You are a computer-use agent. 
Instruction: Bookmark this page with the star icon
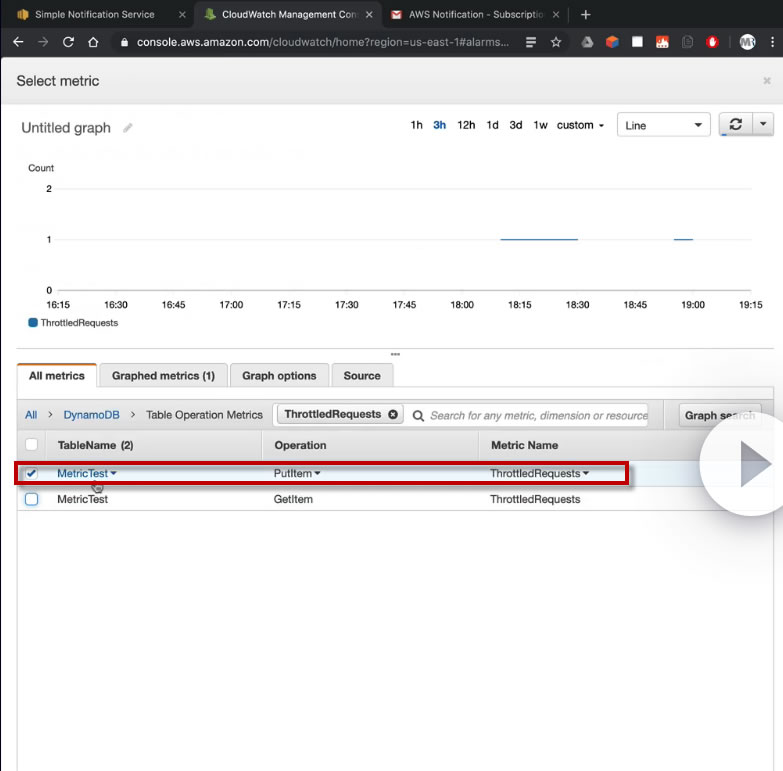pyautogui.click(x=556, y=42)
